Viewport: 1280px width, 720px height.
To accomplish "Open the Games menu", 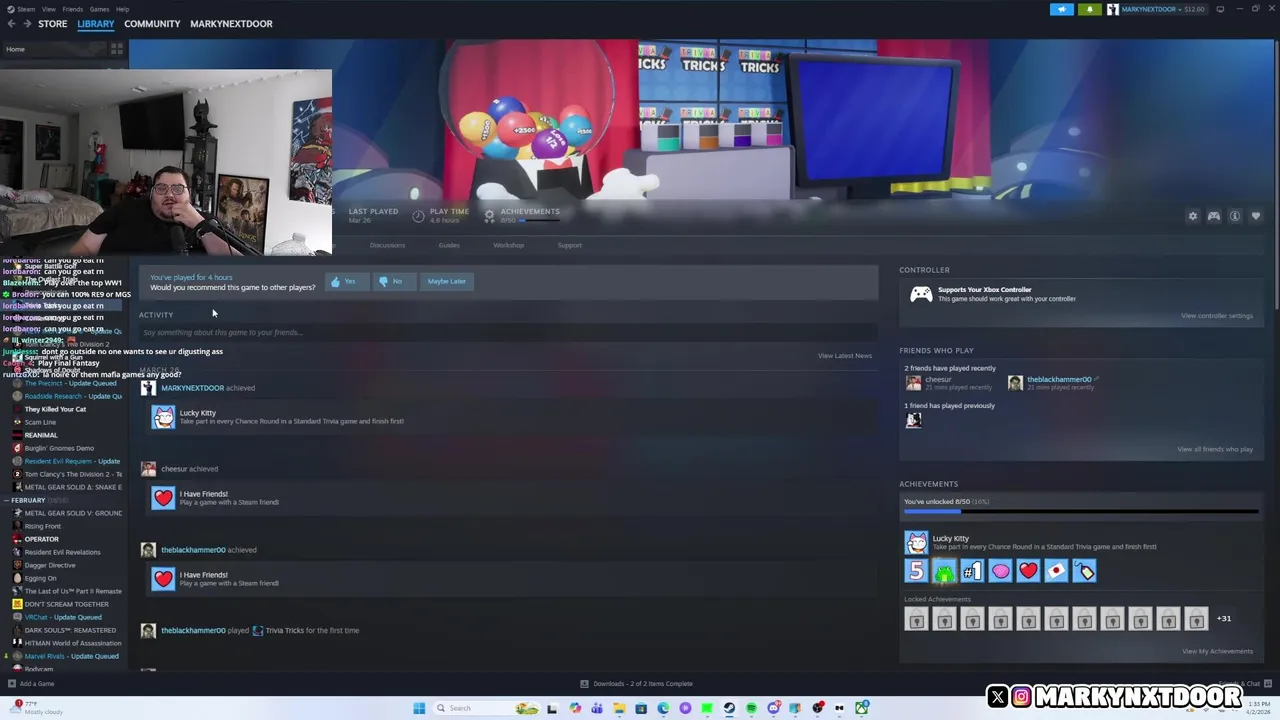I will pyautogui.click(x=99, y=9).
